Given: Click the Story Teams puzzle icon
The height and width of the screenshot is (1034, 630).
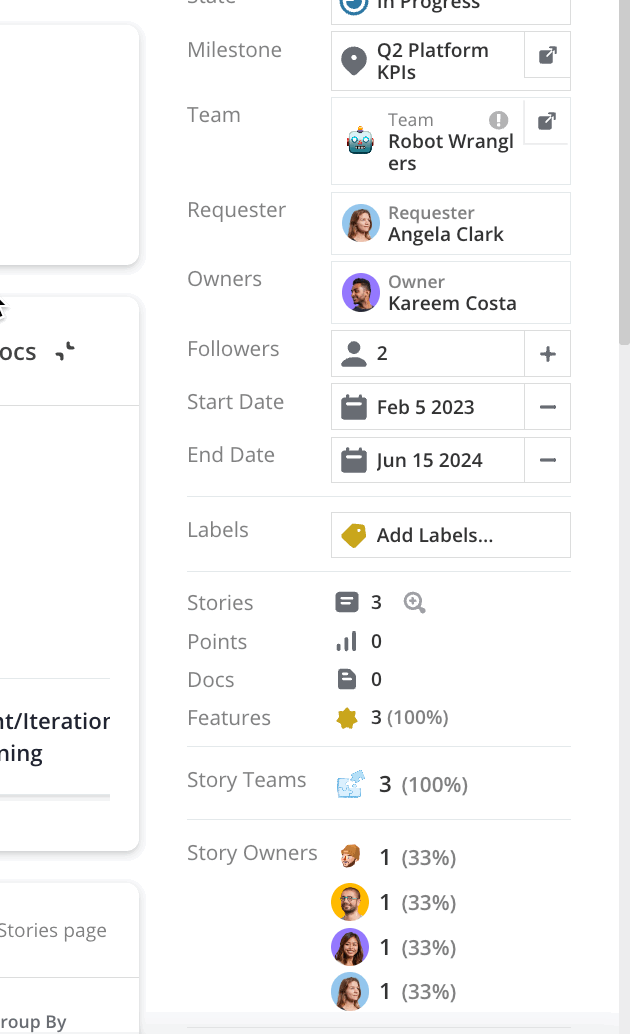Looking at the screenshot, I should coord(349,784).
